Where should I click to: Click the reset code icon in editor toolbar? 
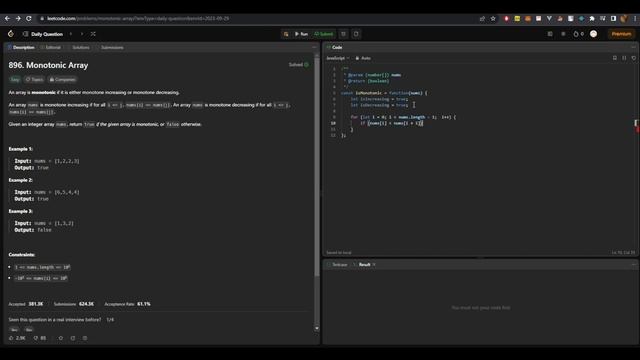tap(633, 58)
